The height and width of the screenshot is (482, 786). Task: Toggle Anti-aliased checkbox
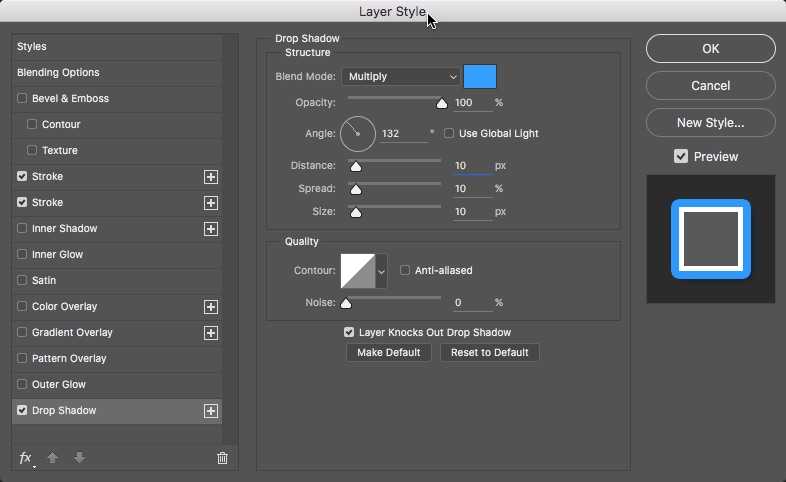click(x=405, y=270)
